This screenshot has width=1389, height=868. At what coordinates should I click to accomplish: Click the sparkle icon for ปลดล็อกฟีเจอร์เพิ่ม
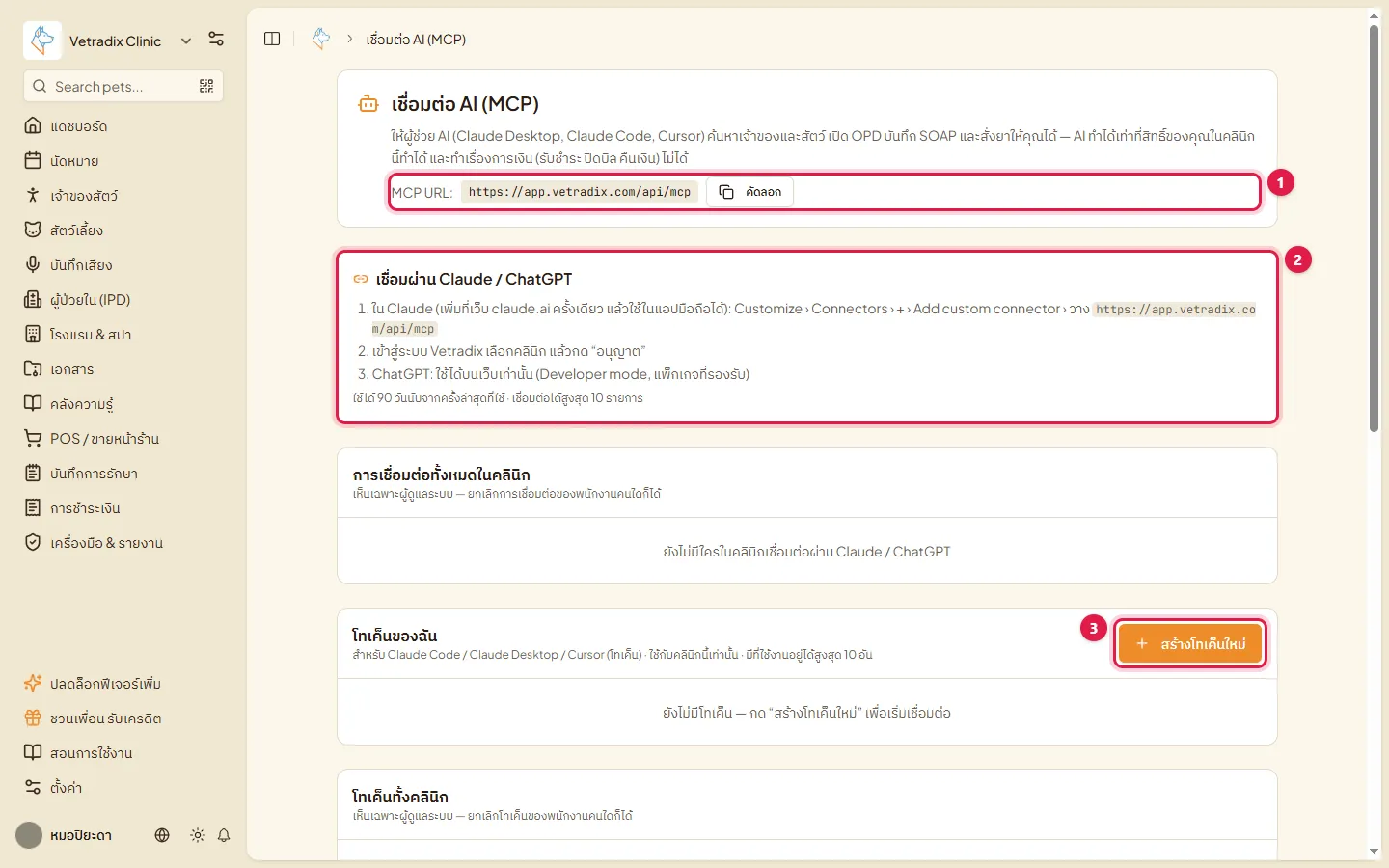[33, 683]
